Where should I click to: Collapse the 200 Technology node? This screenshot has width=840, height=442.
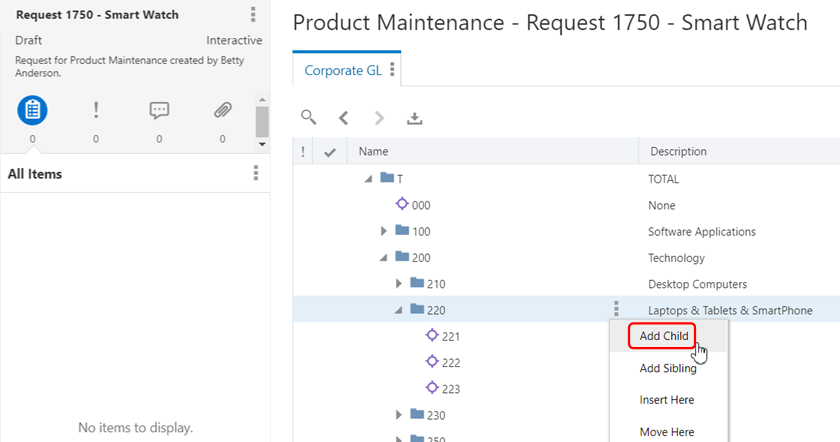tap(384, 258)
